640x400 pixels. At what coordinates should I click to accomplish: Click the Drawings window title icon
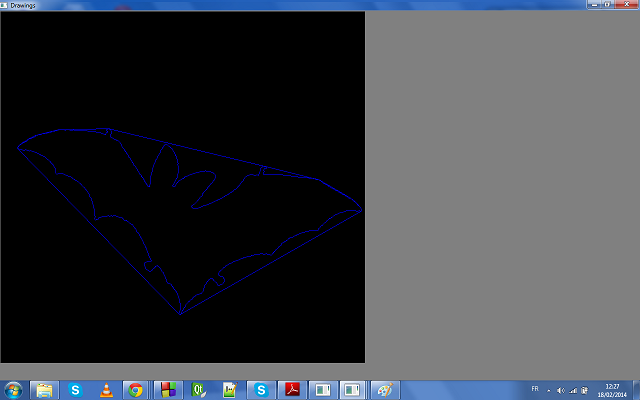[4, 5]
